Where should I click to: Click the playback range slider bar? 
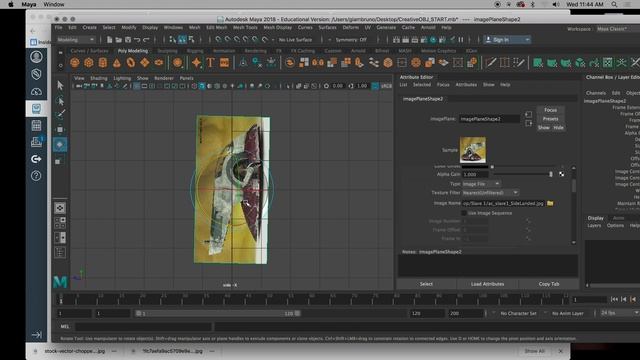click(218, 313)
